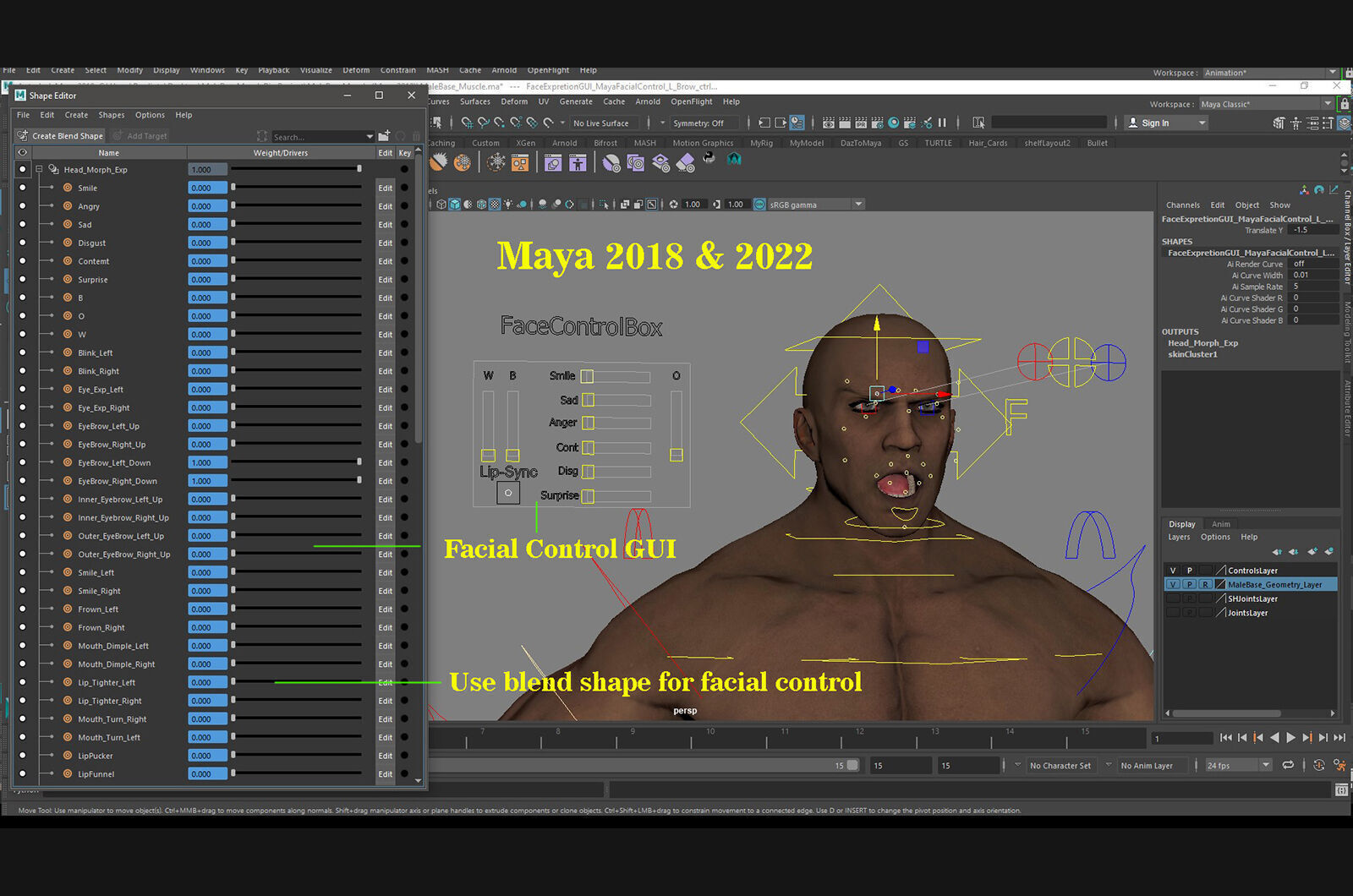Open Shapes menu in Shape Editor

(112, 115)
